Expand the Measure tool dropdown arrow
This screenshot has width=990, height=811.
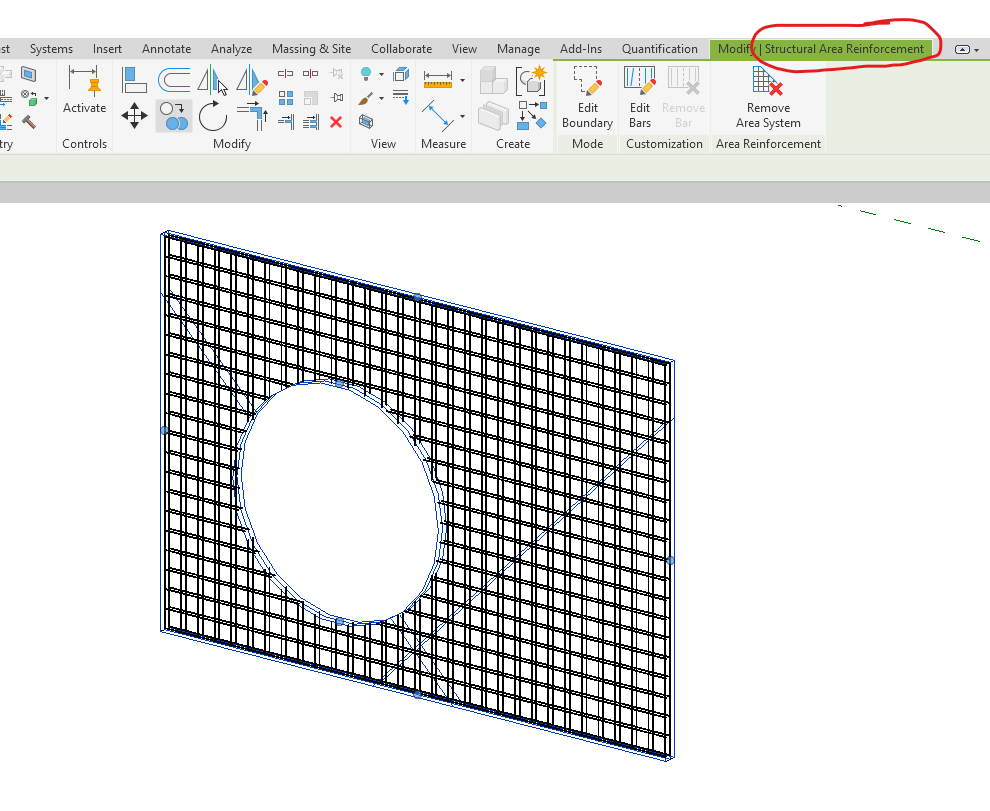[x=462, y=80]
